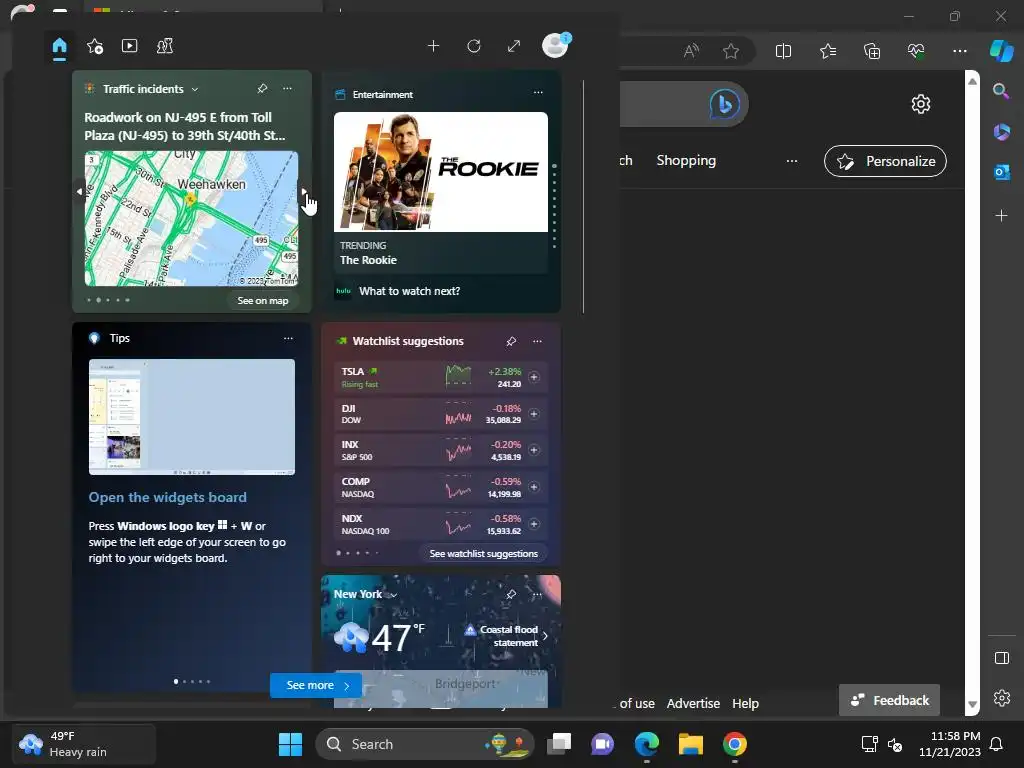The image size is (1024, 768).
Task: Open more feed categories ellipsis
Action: 792,161
